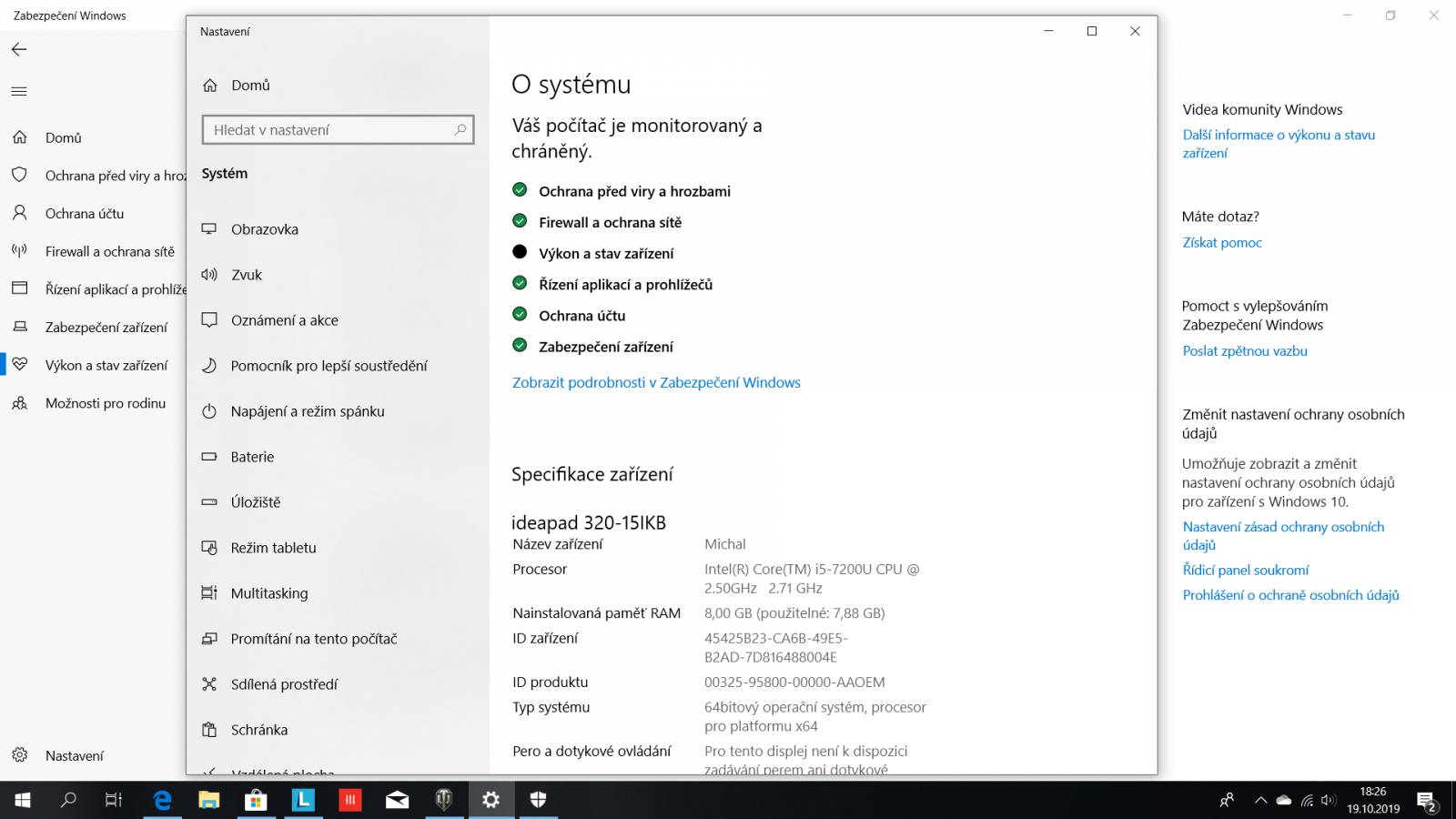
Task: Open the Windows Start menu
Action: point(22,800)
